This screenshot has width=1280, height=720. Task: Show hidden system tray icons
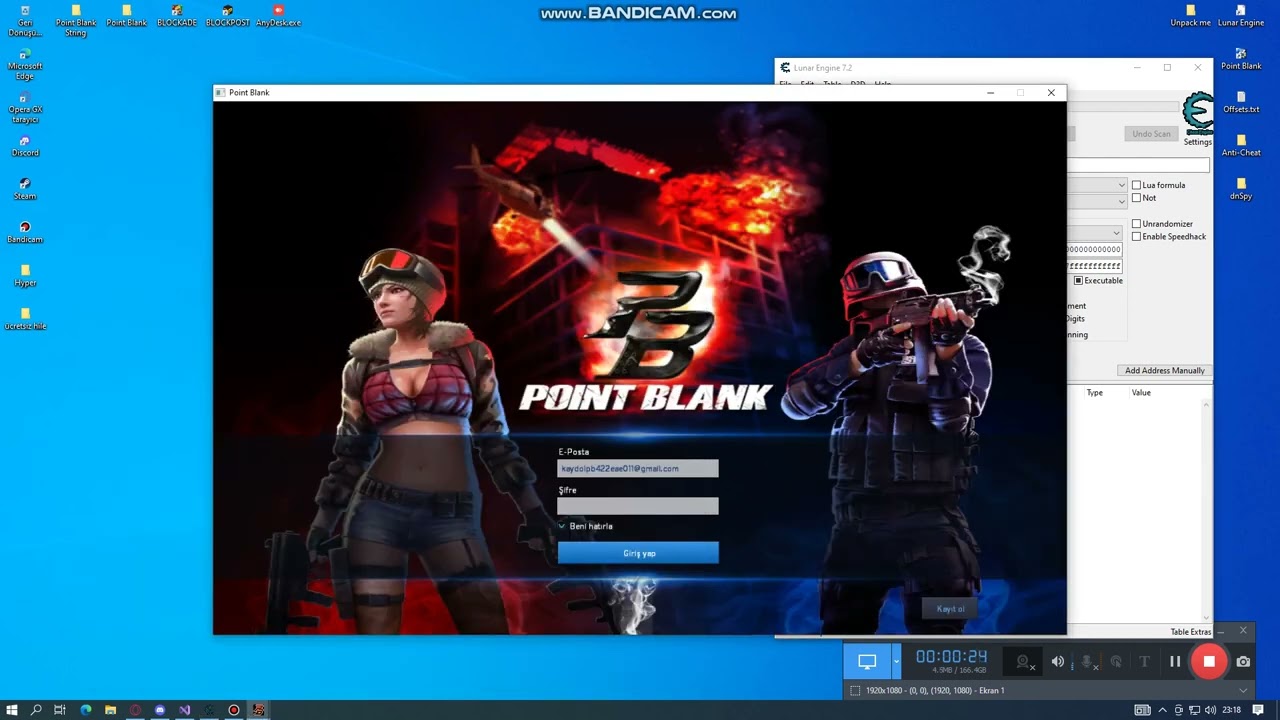[1162, 710]
